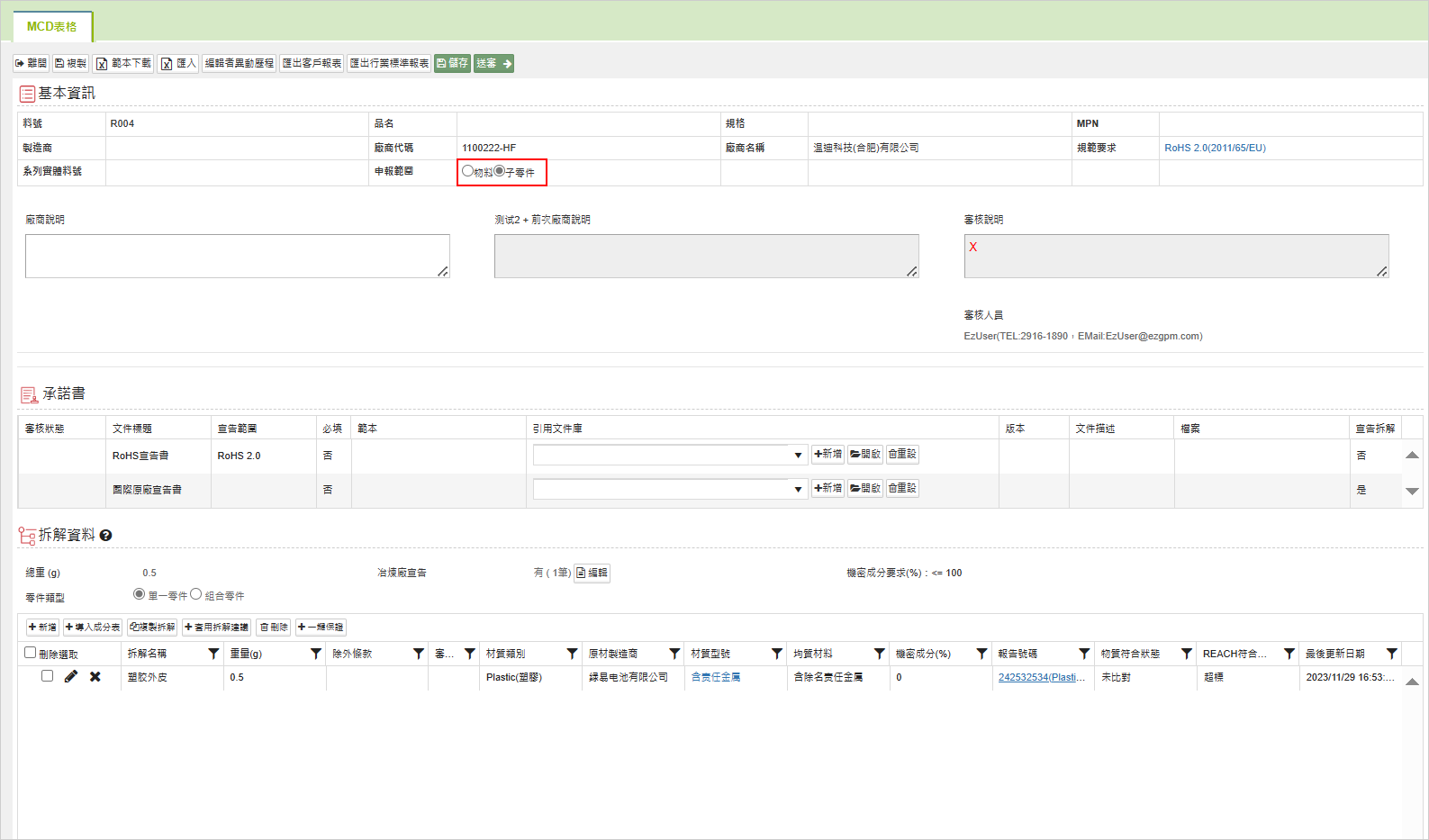Open the filter on 物質符合狀態 column
Screen dimensions: 1429x840
[1187, 654]
